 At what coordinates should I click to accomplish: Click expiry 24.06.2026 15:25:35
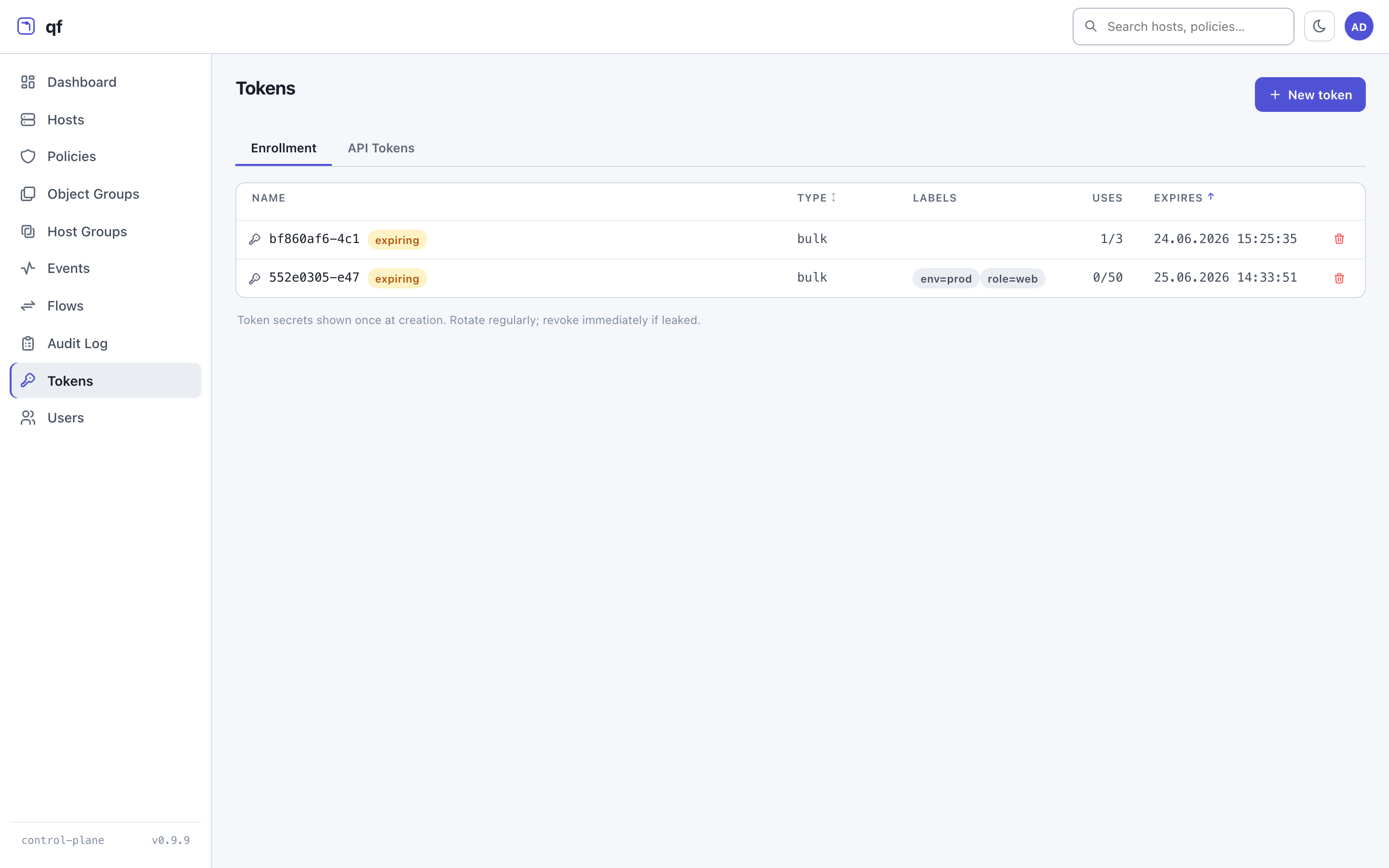pyautogui.click(x=1226, y=239)
